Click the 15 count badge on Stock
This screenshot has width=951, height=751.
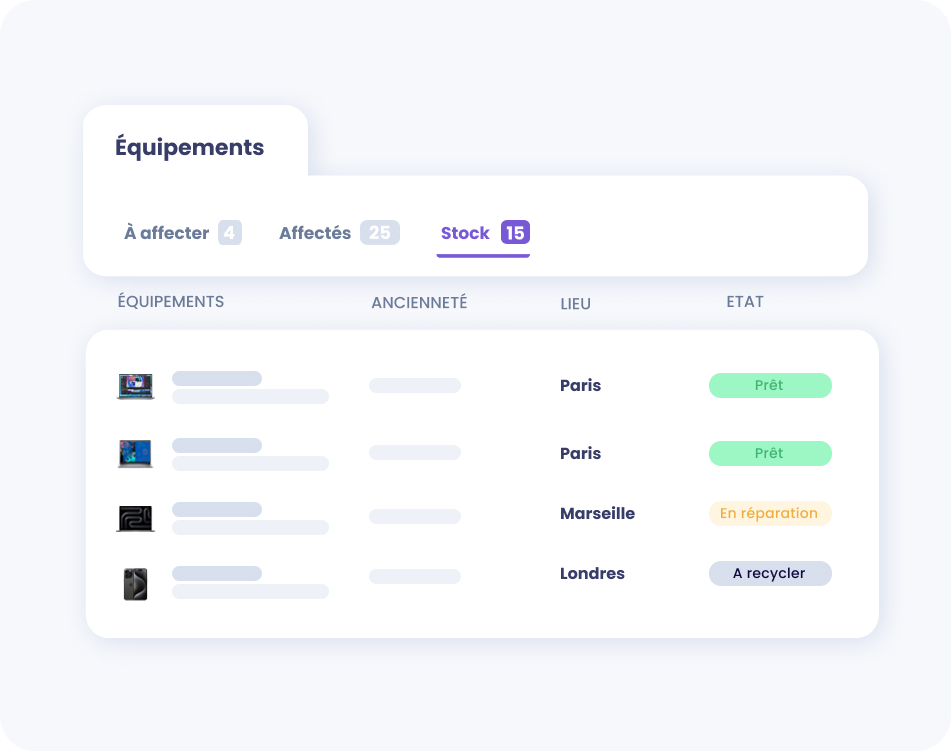[x=515, y=233]
